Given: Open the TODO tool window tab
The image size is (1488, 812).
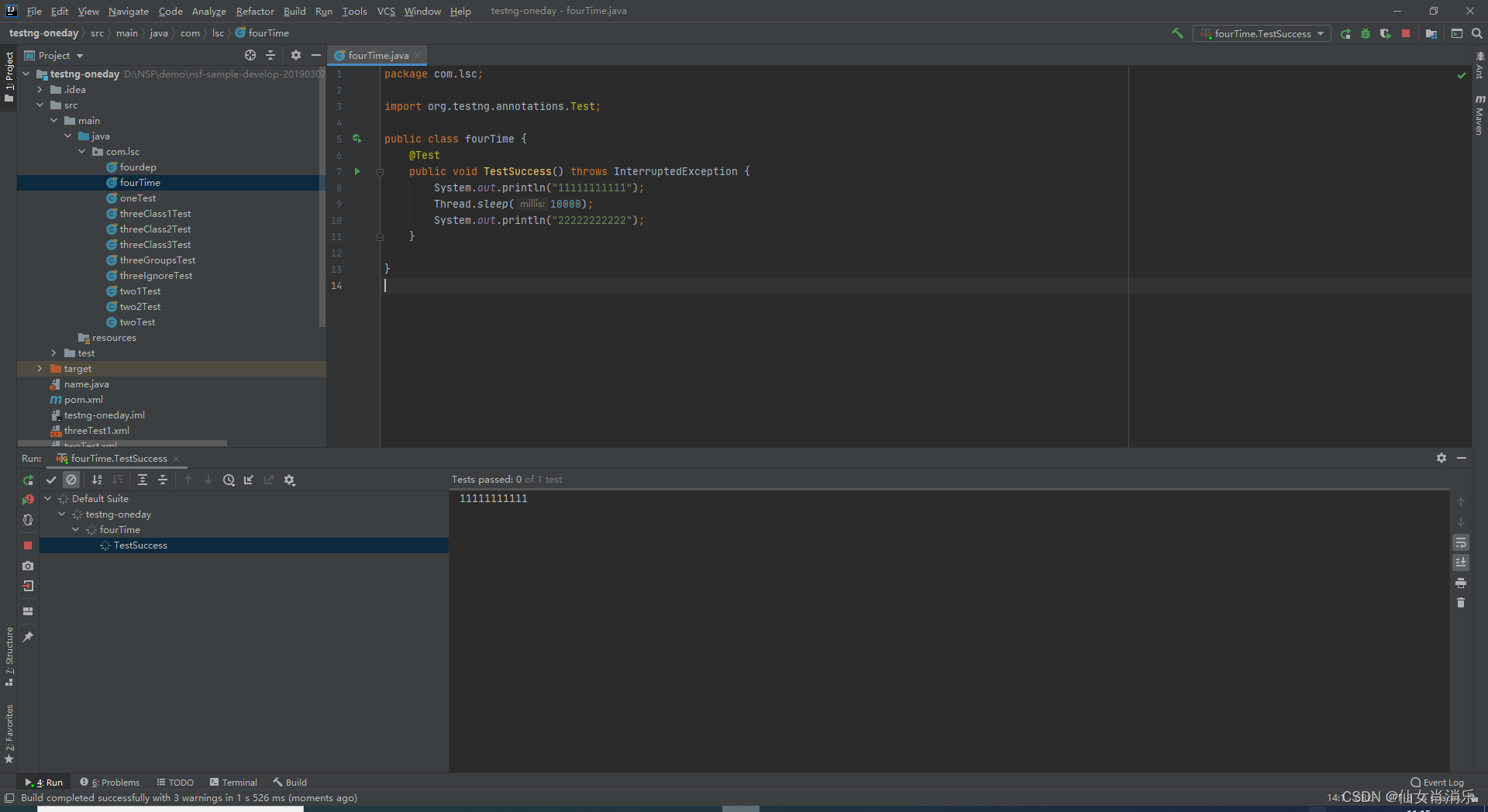Looking at the screenshot, I should pyautogui.click(x=175, y=783).
